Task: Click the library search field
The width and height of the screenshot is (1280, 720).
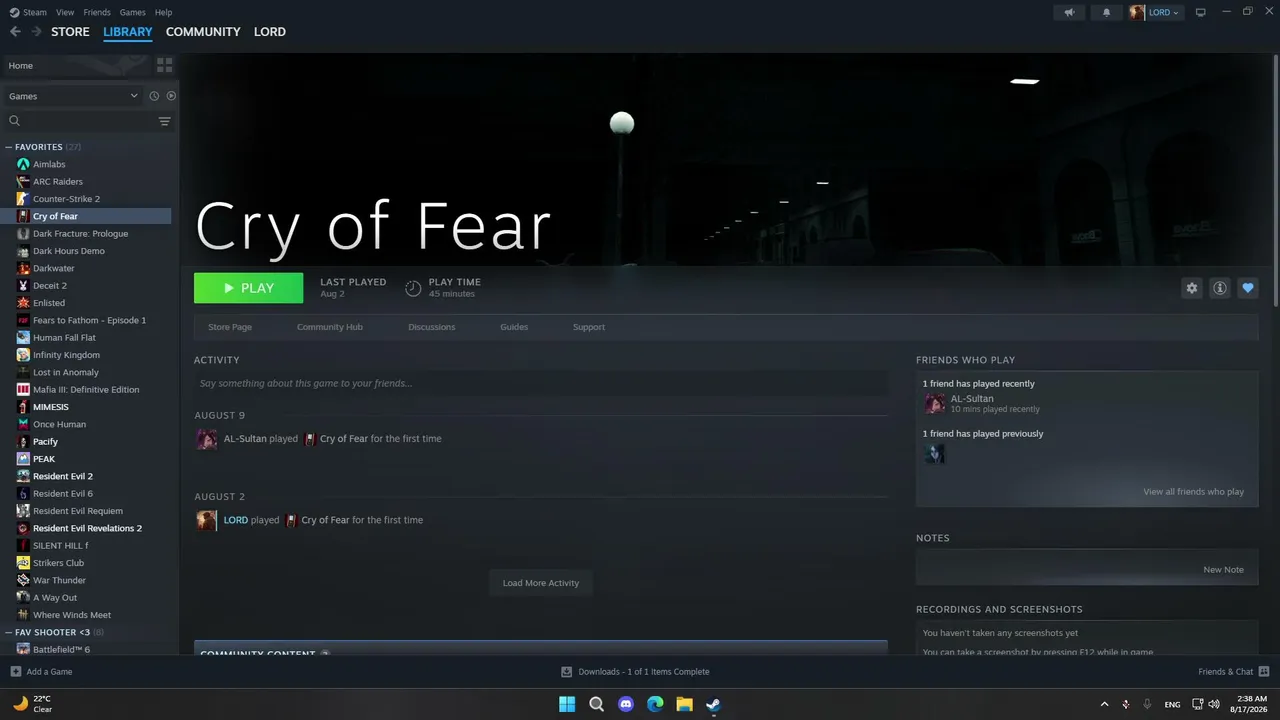Action: (x=80, y=121)
